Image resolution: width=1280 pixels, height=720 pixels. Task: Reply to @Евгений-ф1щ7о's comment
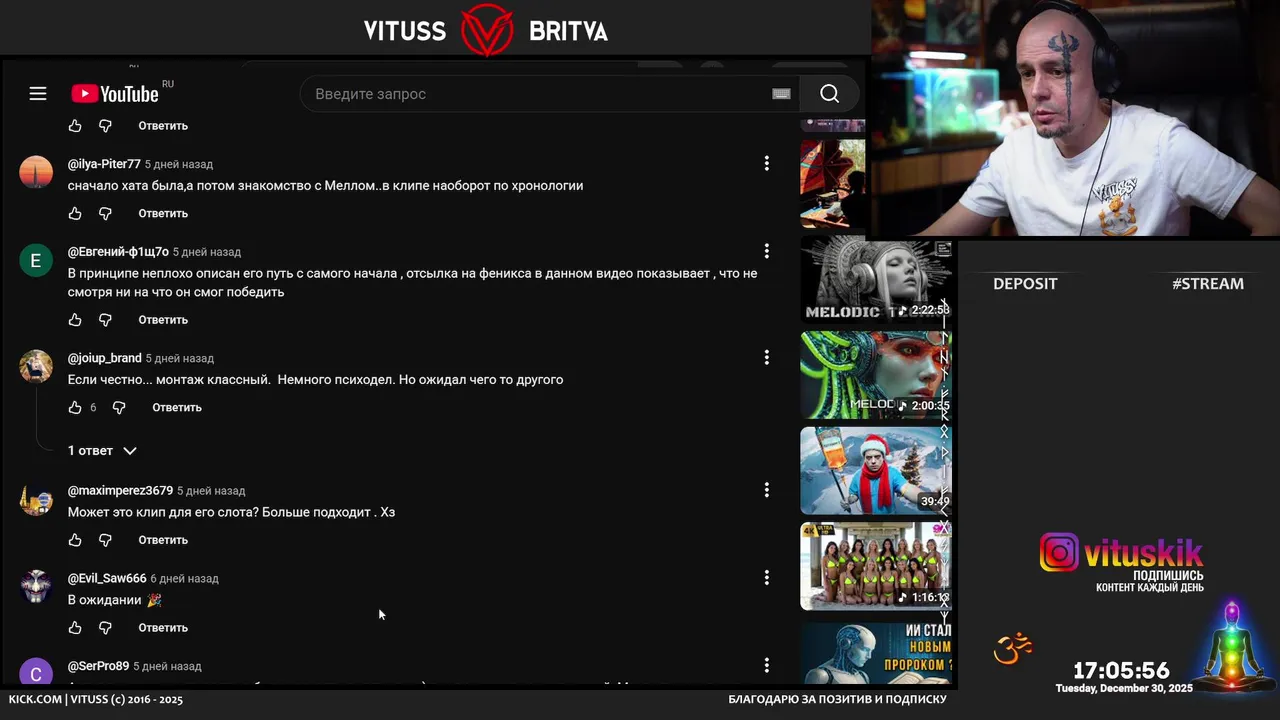pos(163,320)
